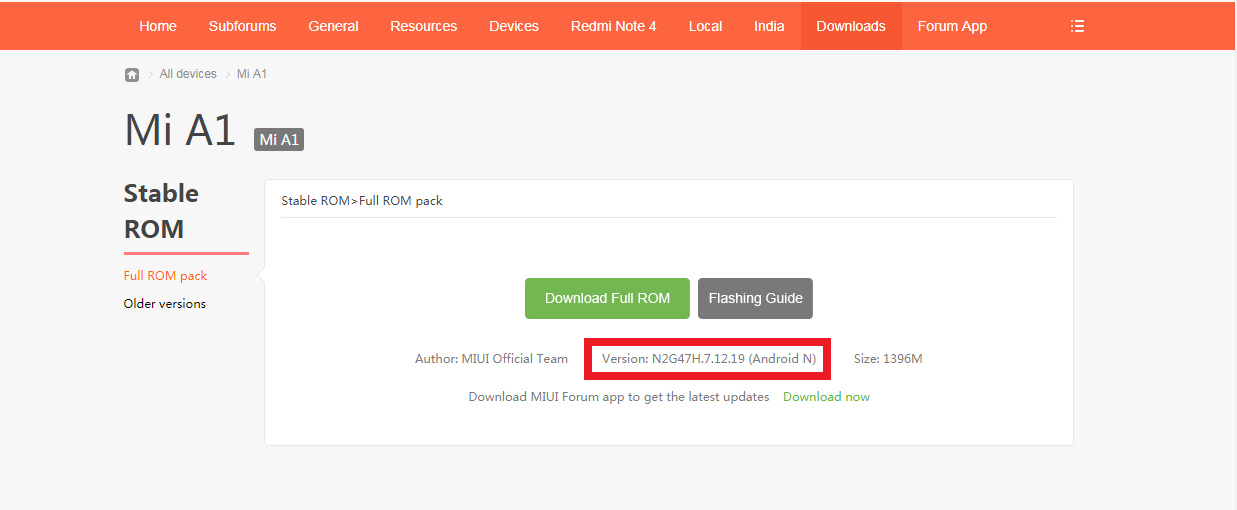This screenshot has height=510, width=1237.
Task: Click the home icon in breadcrumb
Action: 132,74
